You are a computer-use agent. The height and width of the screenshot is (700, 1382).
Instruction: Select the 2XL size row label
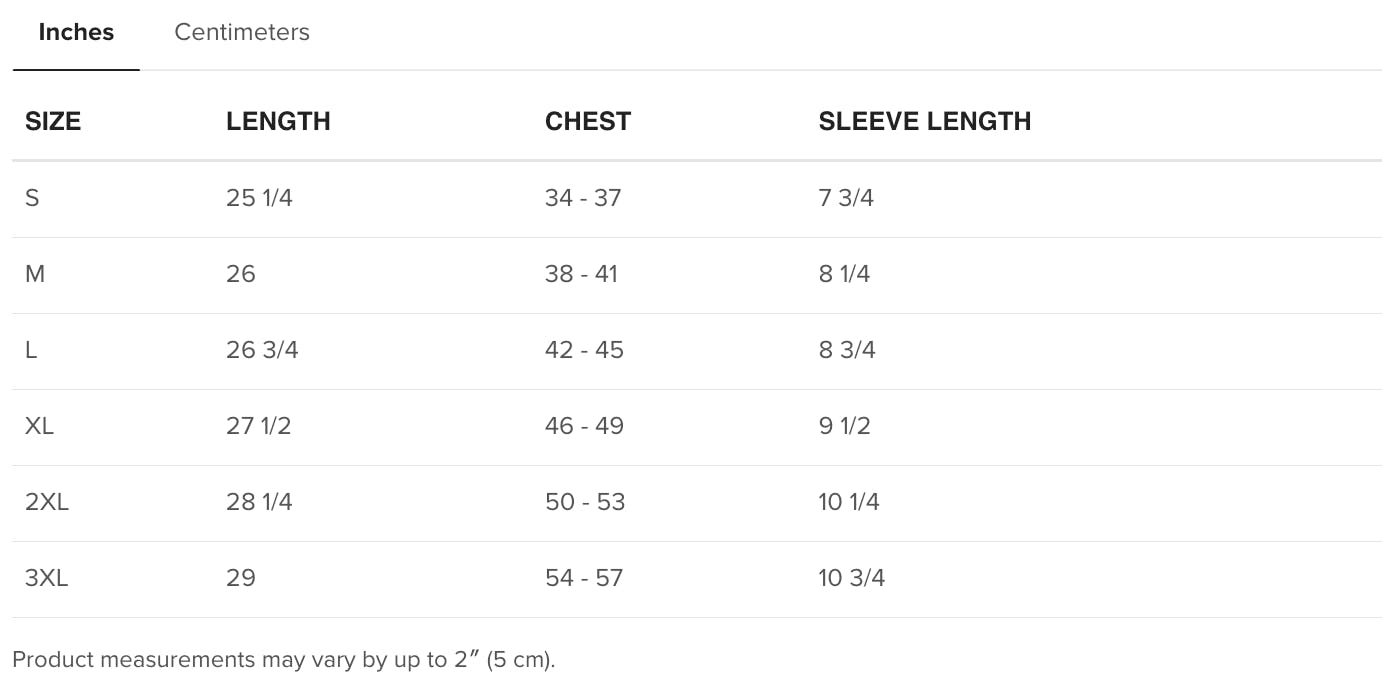click(x=47, y=502)
